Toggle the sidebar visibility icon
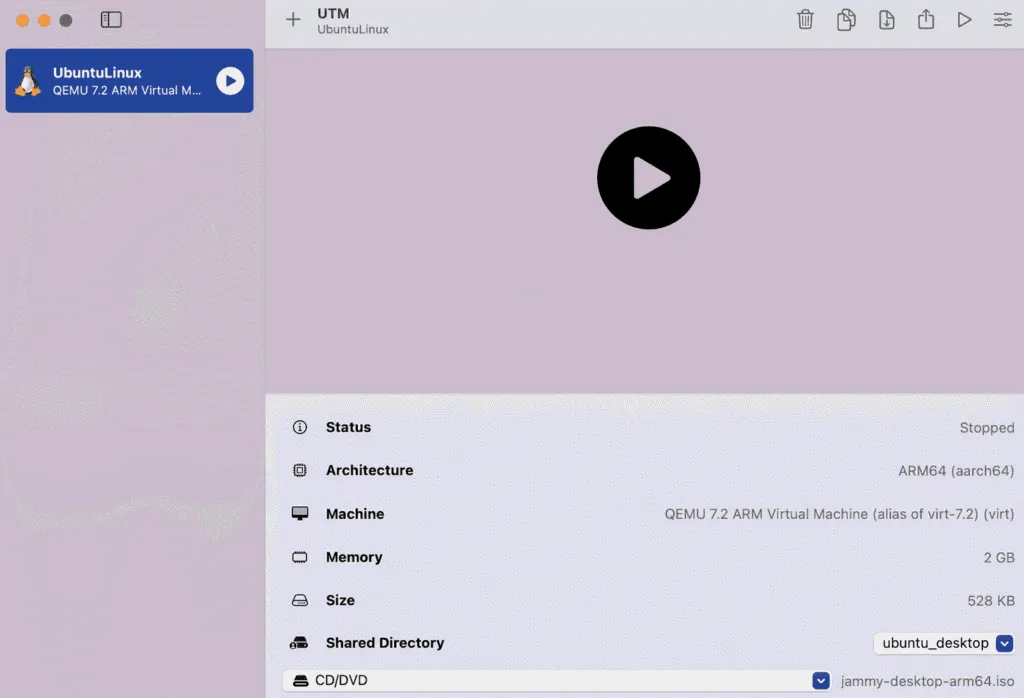Image resolution: width=1024 pixels, height=698 pixels. pos(111,20)
